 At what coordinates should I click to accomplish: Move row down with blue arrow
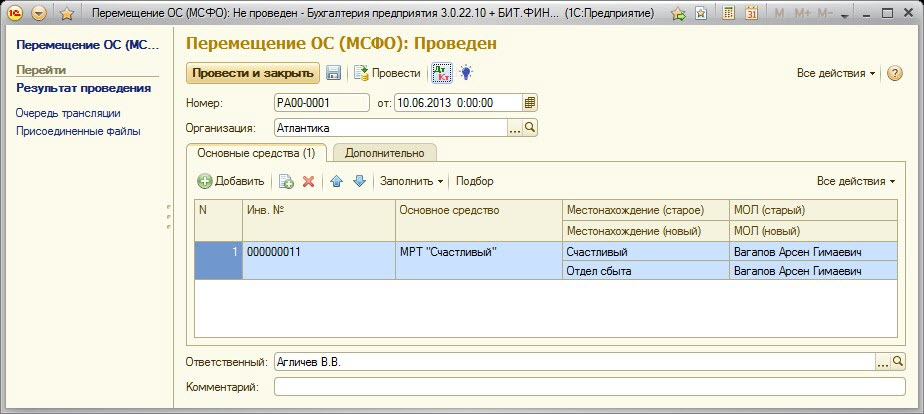359,181
